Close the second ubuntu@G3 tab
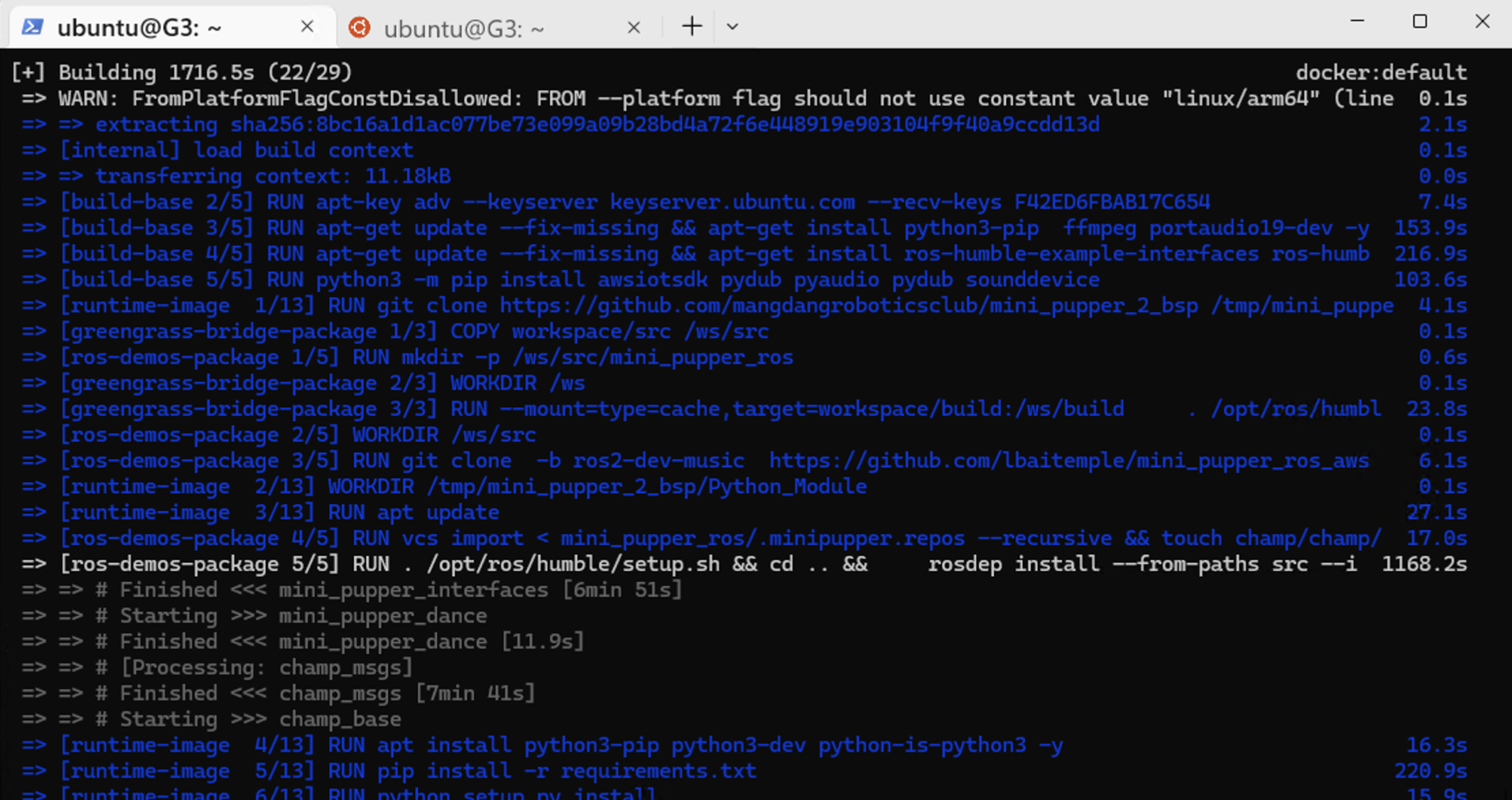1512x800 pixels. pyautogui.click(x=633, y=27)
